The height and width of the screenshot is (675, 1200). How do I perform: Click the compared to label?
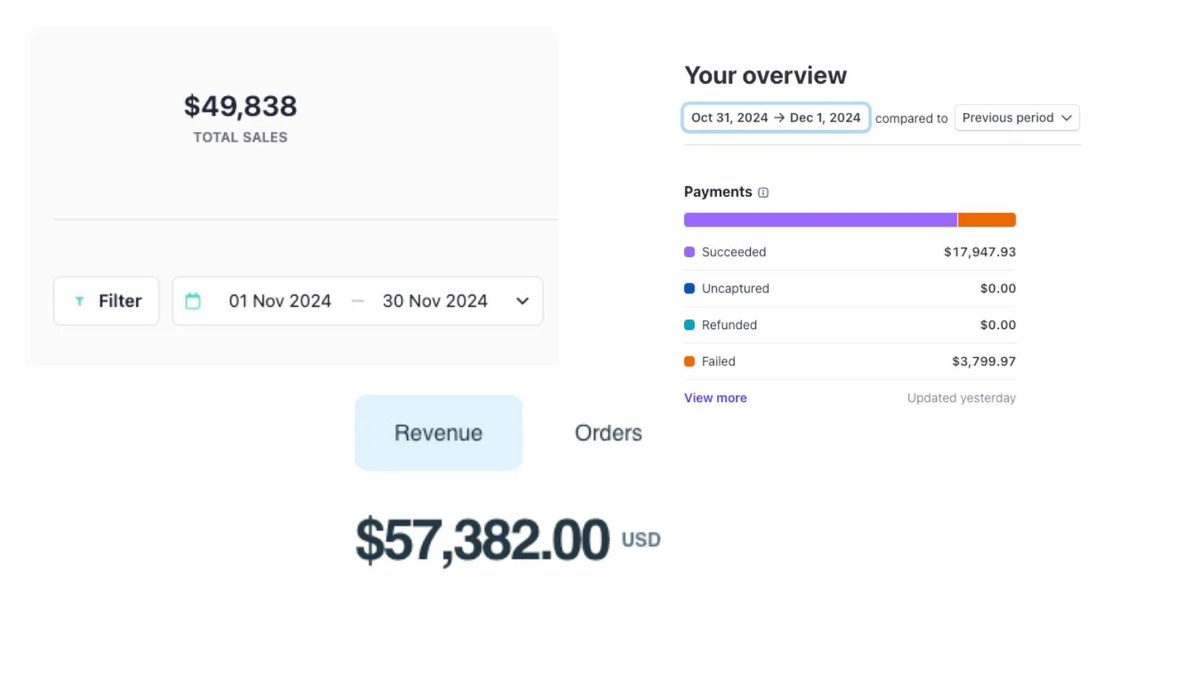pyautogui.click(x=911, y=118)
